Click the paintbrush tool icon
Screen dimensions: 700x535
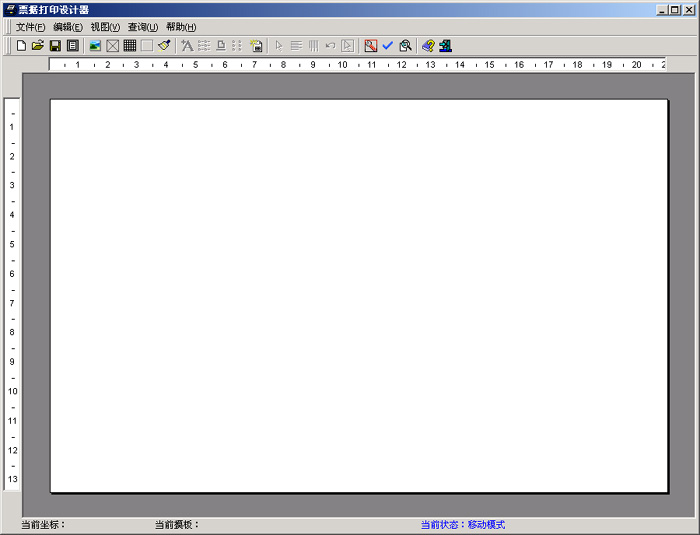(x=164, y=46)
